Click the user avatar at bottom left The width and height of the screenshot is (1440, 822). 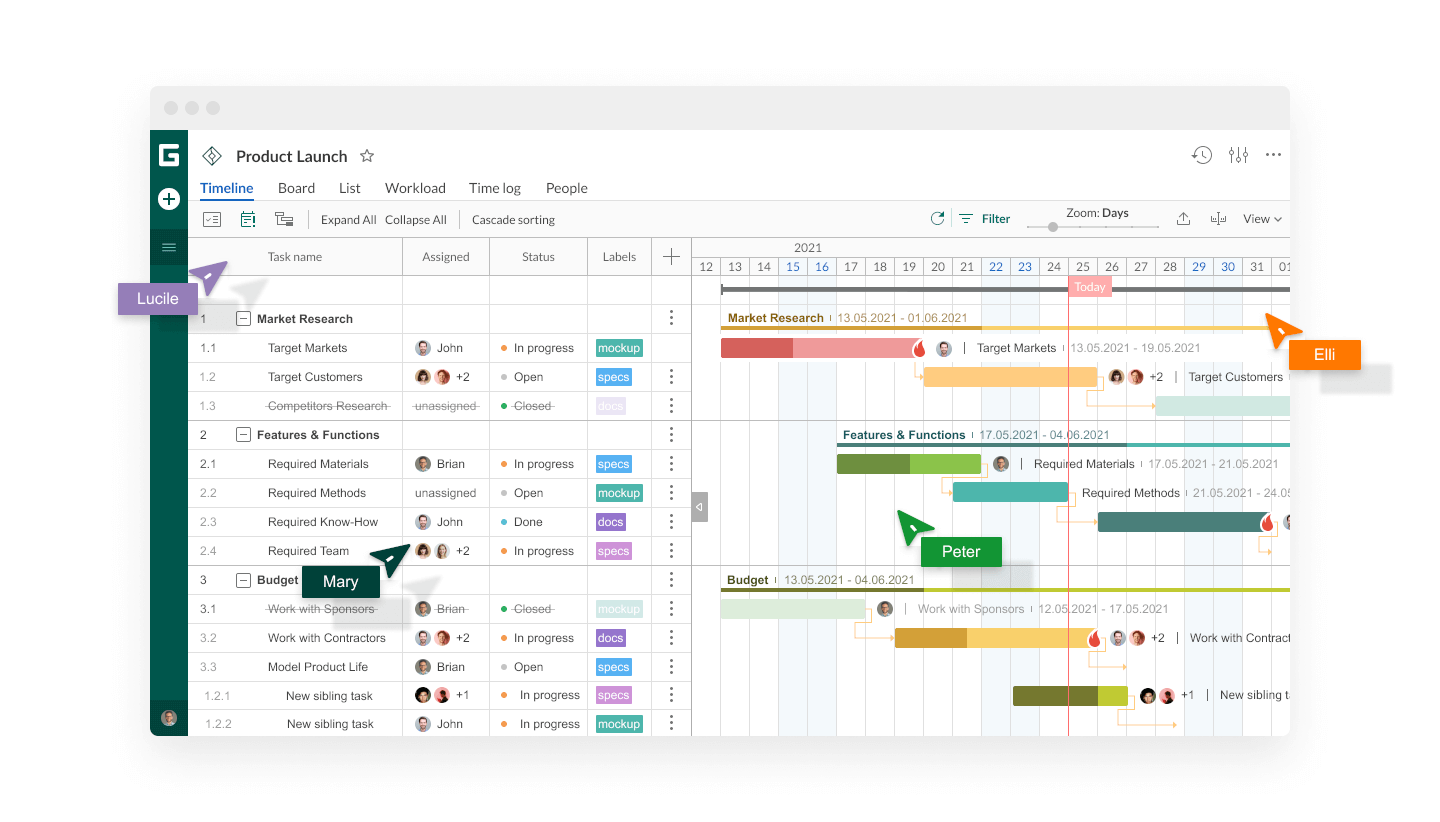(168, 717)
